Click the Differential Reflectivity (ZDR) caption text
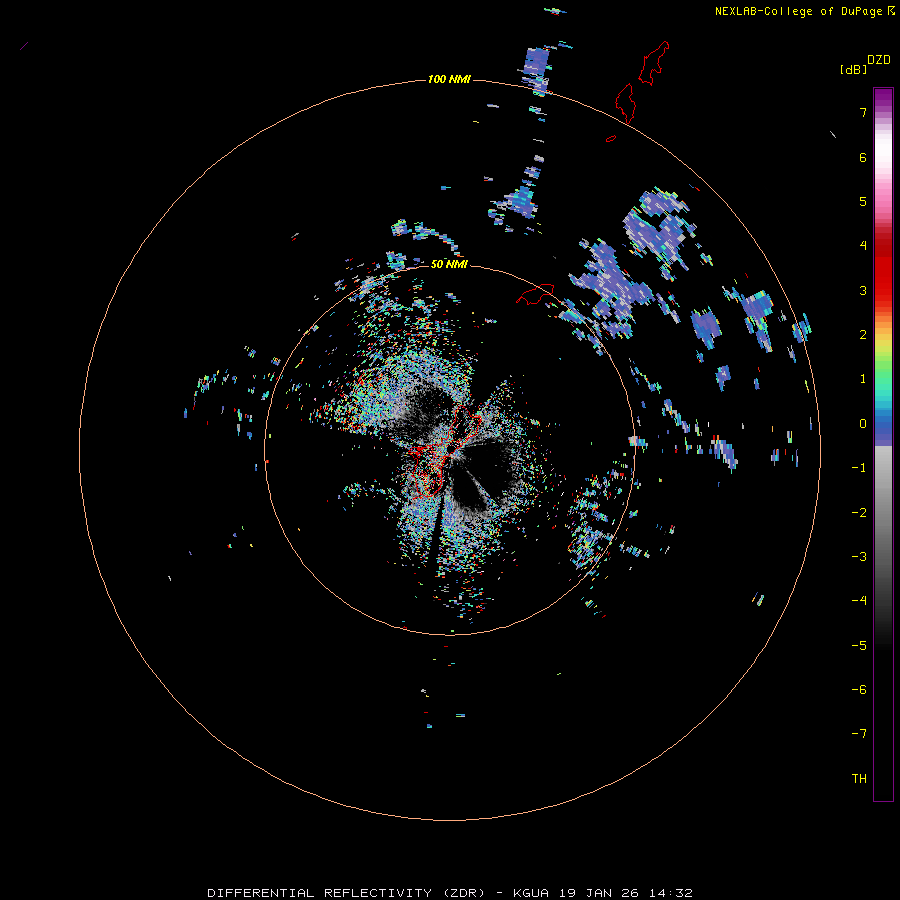This screenshot has height=900, width=900. click(346, 893)
